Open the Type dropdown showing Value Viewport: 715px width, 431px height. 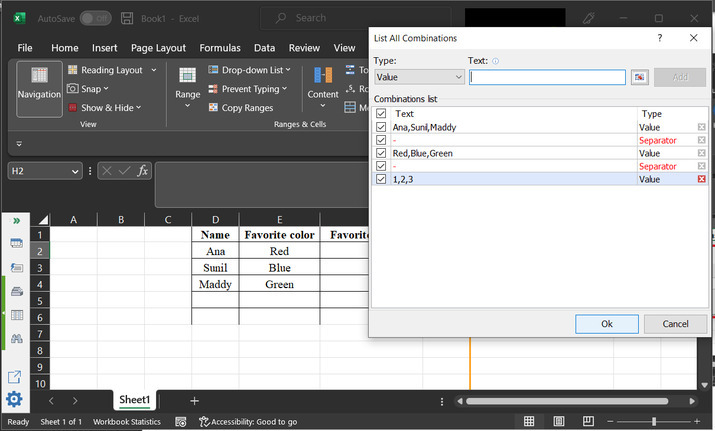pos(418,77)
